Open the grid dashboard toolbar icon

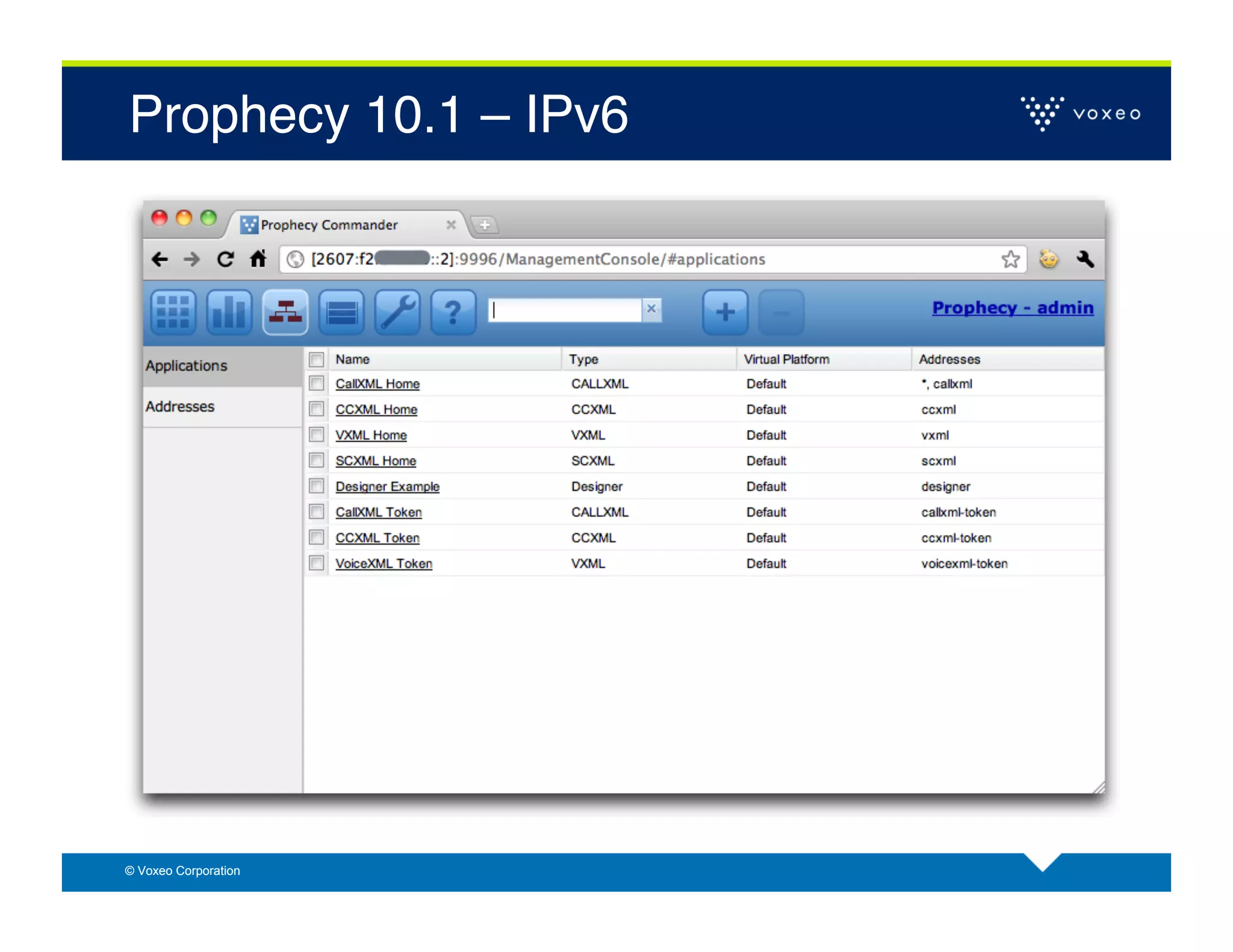coord(173,312)
